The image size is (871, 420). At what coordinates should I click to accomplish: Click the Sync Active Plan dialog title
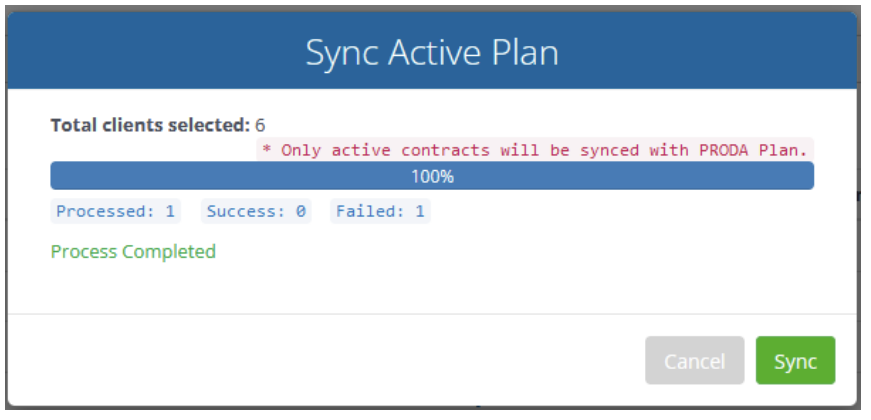(x=432, y=53)
